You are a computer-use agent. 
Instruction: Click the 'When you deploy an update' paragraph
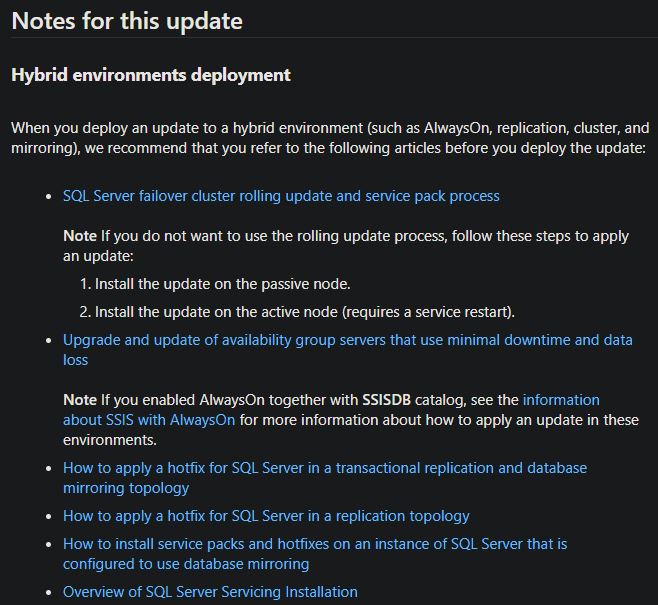pyautogui.click(x=330, y=138)
